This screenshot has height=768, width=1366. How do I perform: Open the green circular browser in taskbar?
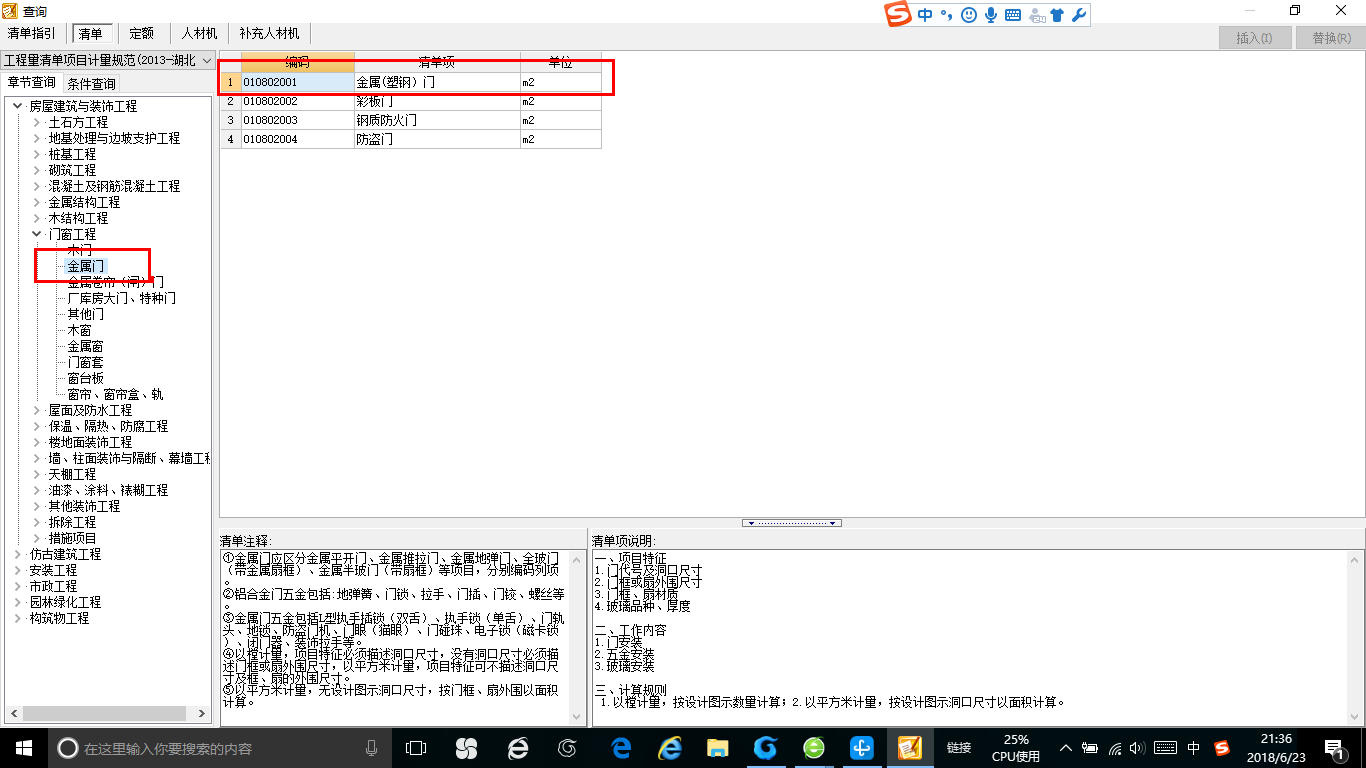click(x=813, y=747)
